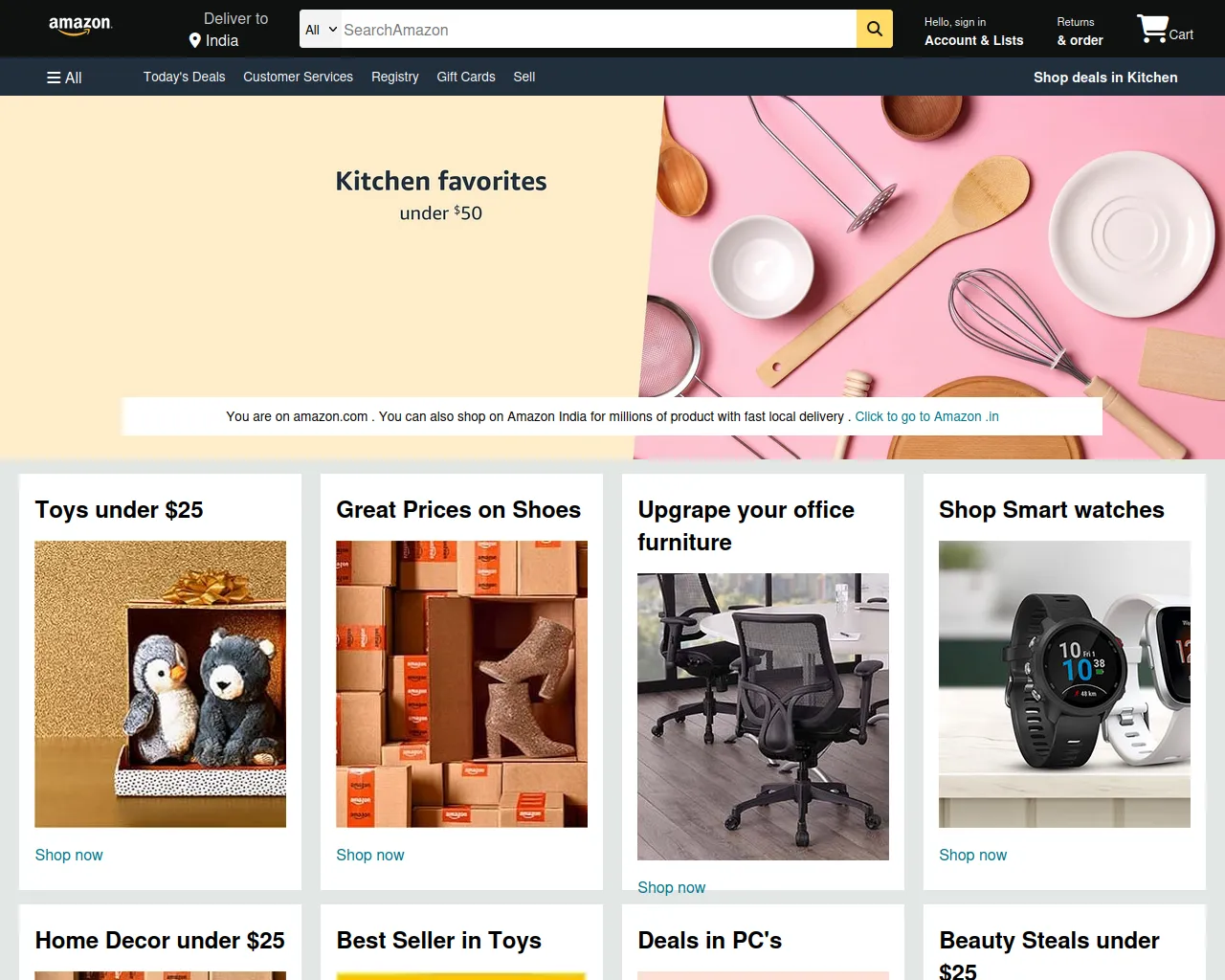Follow the Click to go to Amazon.in link
Image resolution: width=1225 pixels, height=980 pixels.
(x=926, y=416)
